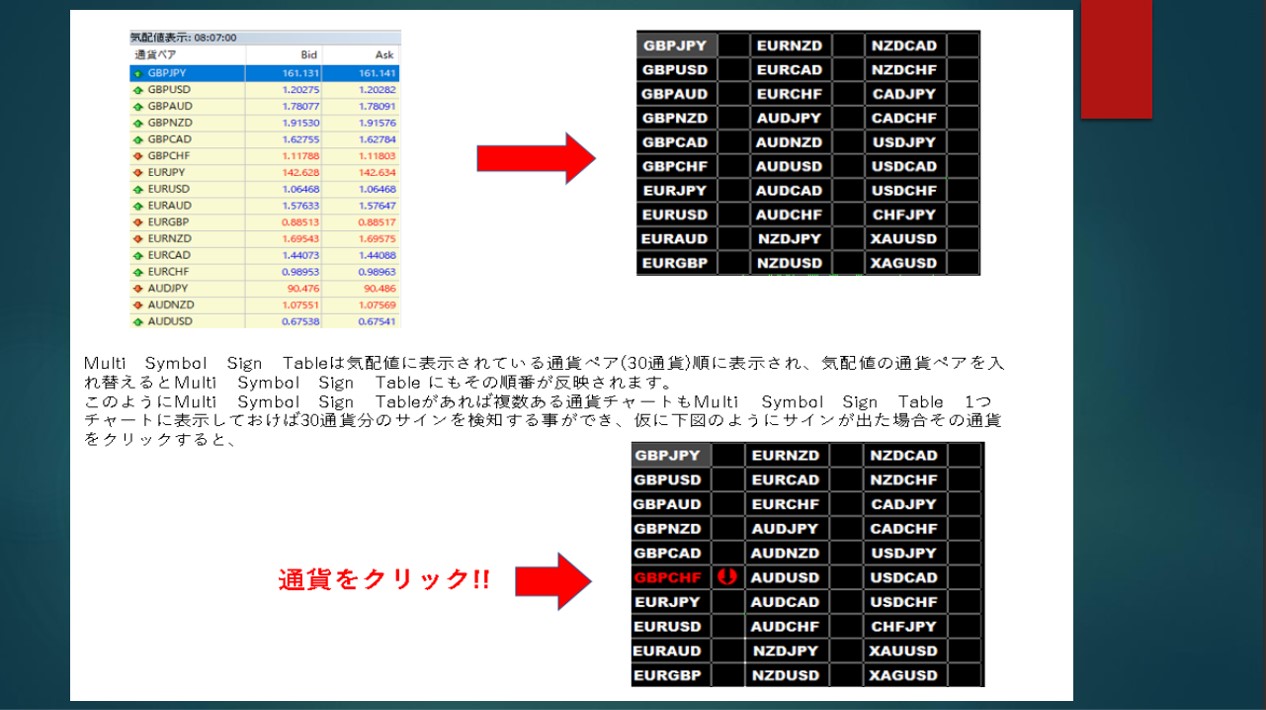The width and height of the screenshot is (1266, 710).
Task: Click CADJPY in the top sign table
Action: (904, 94)
